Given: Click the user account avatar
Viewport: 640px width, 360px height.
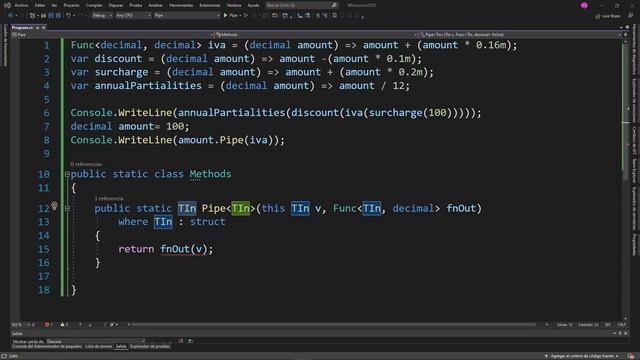Looking at the screenshot, I should [x=584, y=5].
